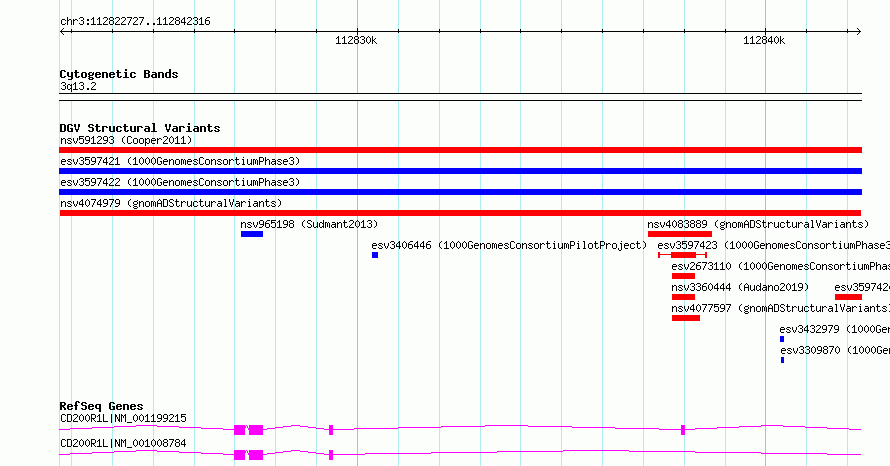The width and height of the screenshot is (890, 466).
Task: Click the small blue square of esv3406446
Action: [375, 255]
